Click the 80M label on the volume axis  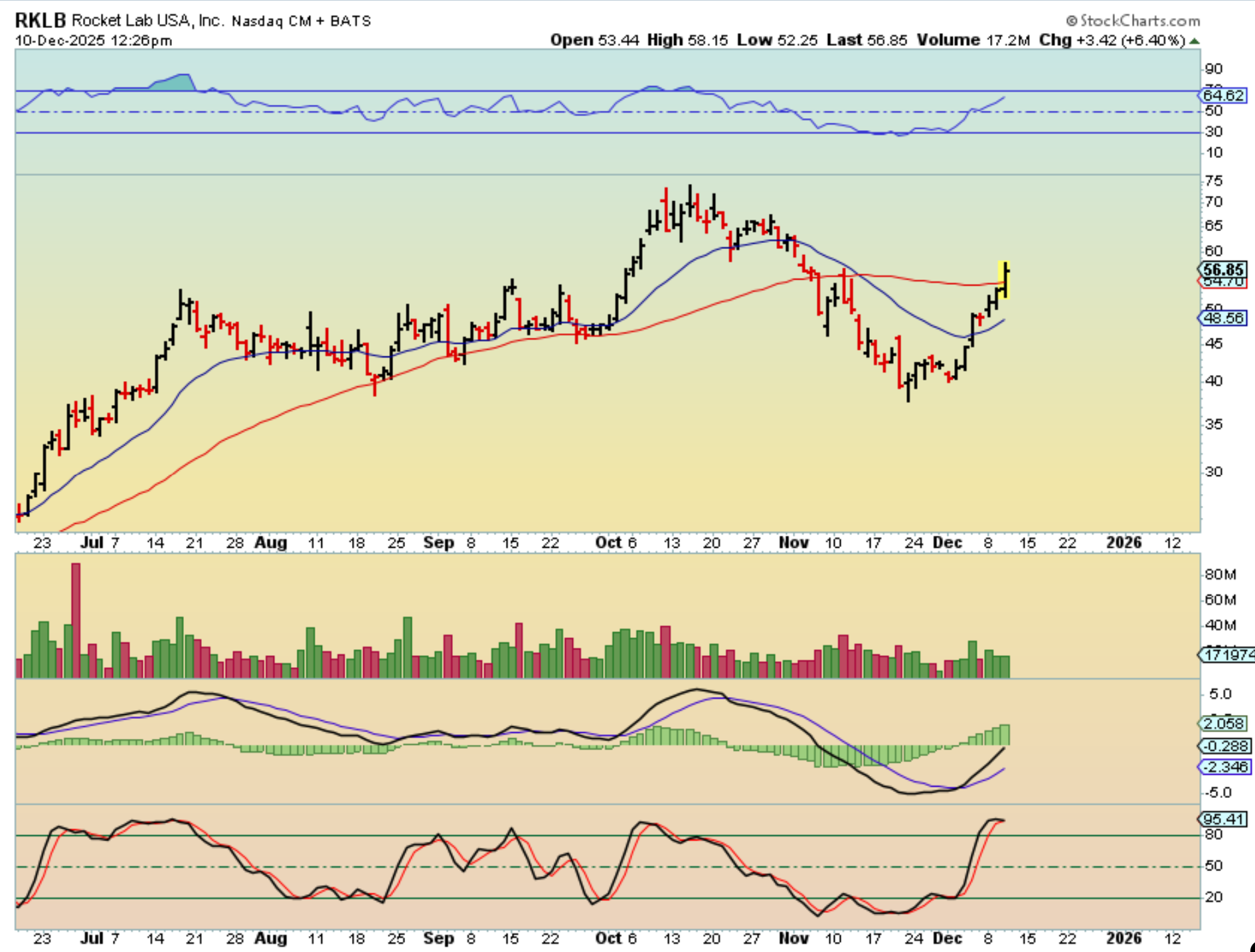pyautogui.click(x=1220, y=575)
